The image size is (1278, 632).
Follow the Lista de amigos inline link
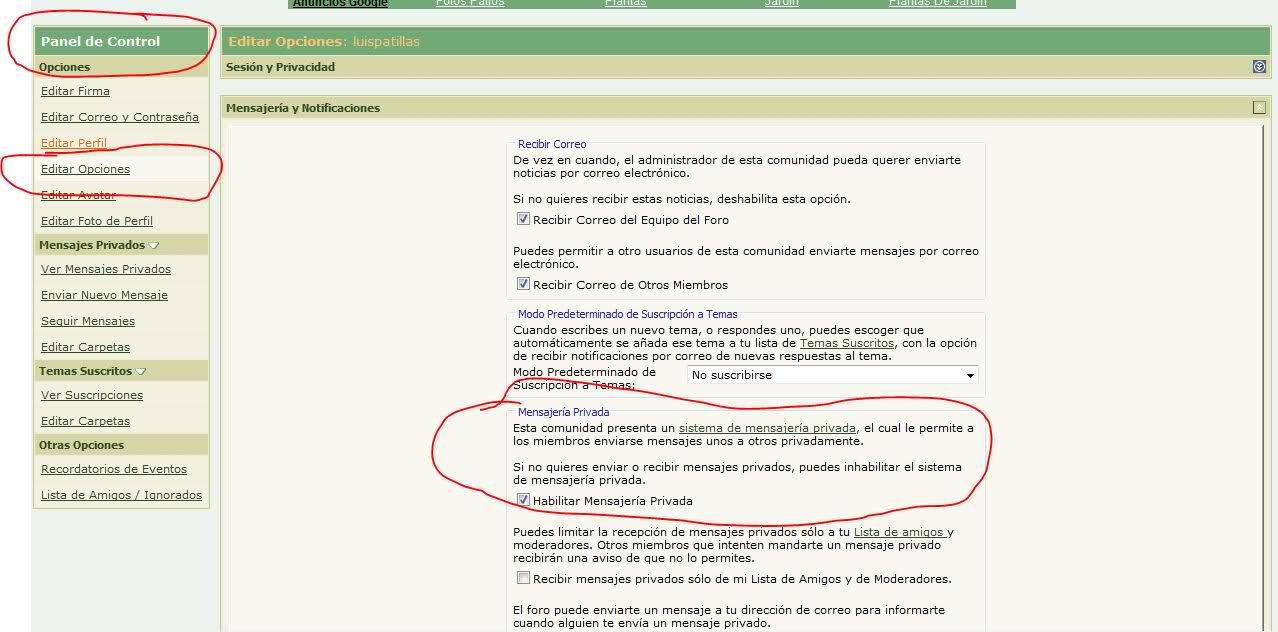(899, 532)
